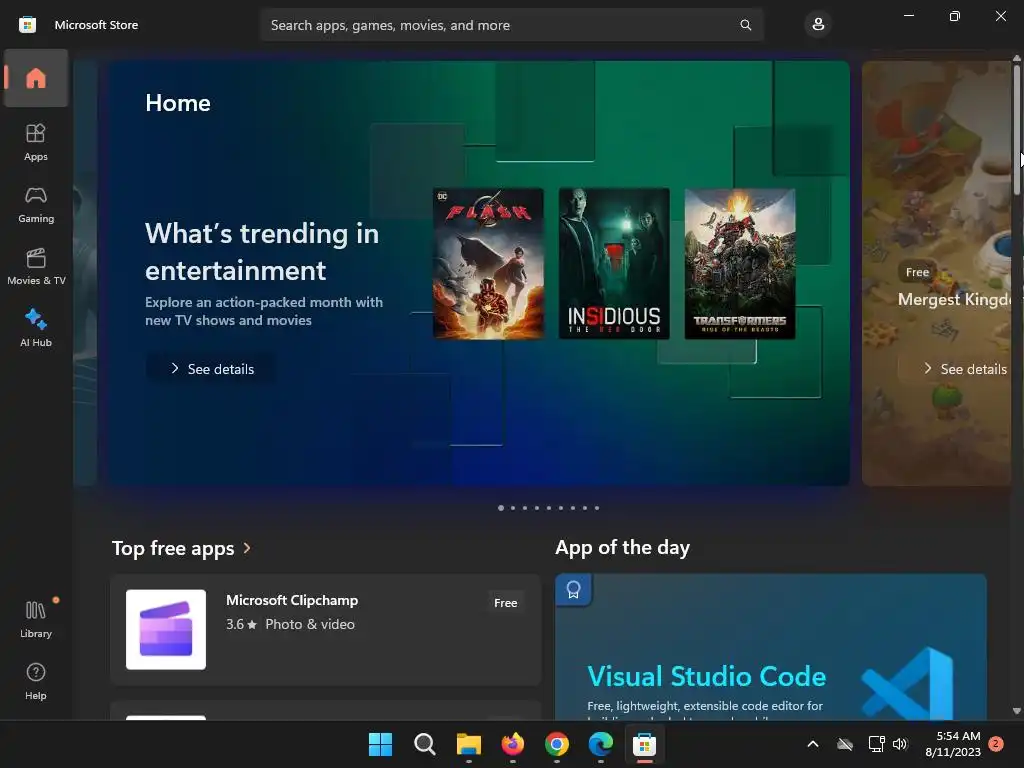The image size is (1024, 768).
Task: Open the Microsoft Clipchamp app icon
Action: (x=166, y=630)
